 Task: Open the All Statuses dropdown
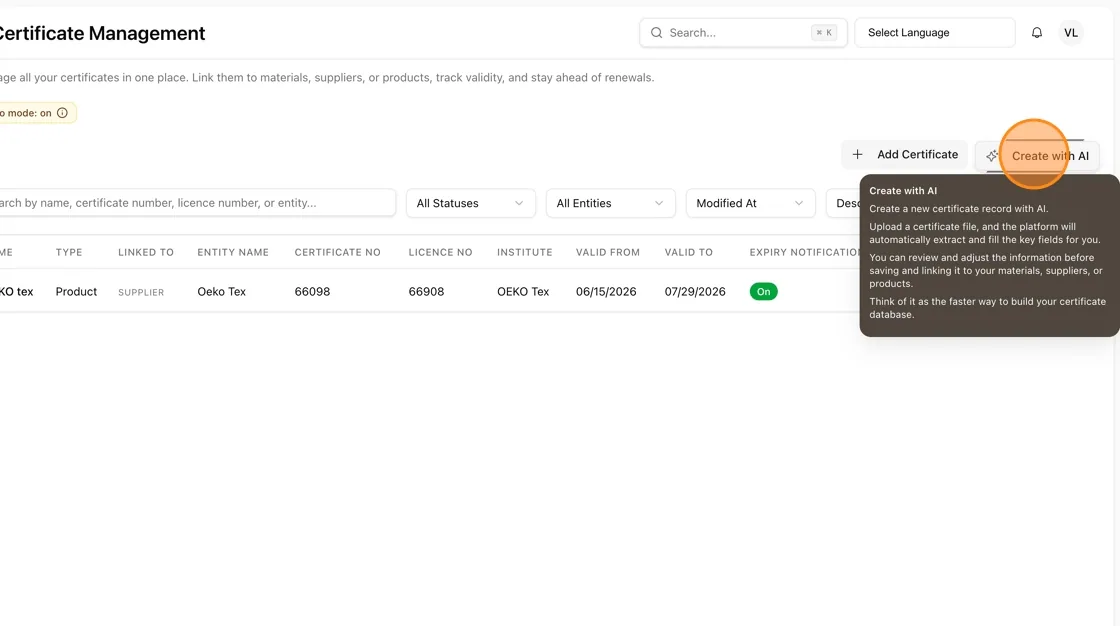[471, 203]
